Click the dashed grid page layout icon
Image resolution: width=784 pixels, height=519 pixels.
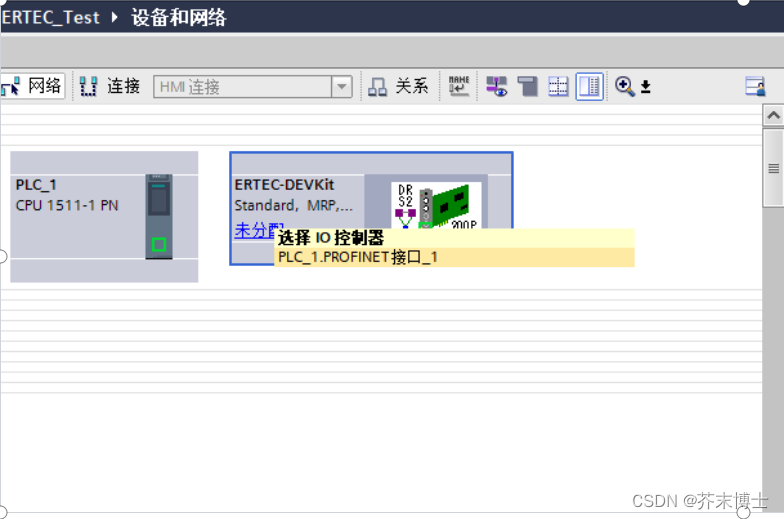(558, 86)
